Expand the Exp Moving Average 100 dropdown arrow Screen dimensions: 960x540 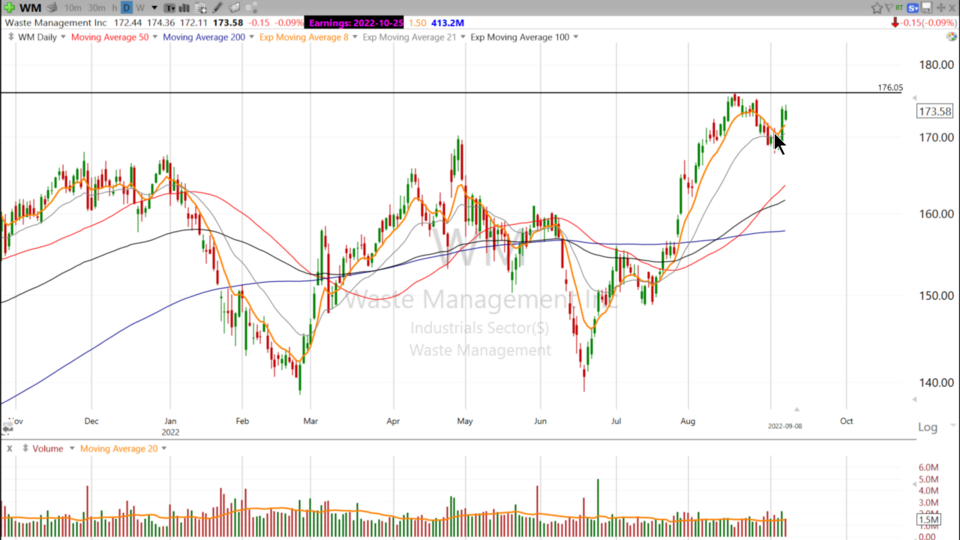[576, 37]
